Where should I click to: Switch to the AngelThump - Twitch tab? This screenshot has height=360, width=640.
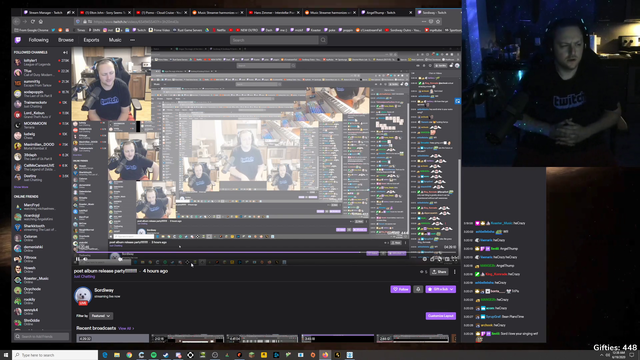tap(386, 13)
